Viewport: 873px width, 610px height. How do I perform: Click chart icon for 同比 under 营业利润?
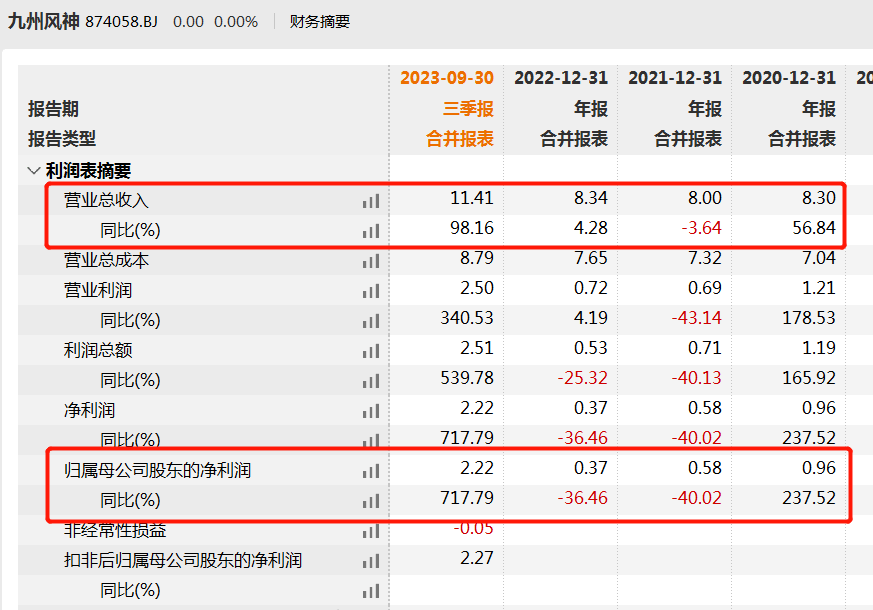[x=371, y=321]
